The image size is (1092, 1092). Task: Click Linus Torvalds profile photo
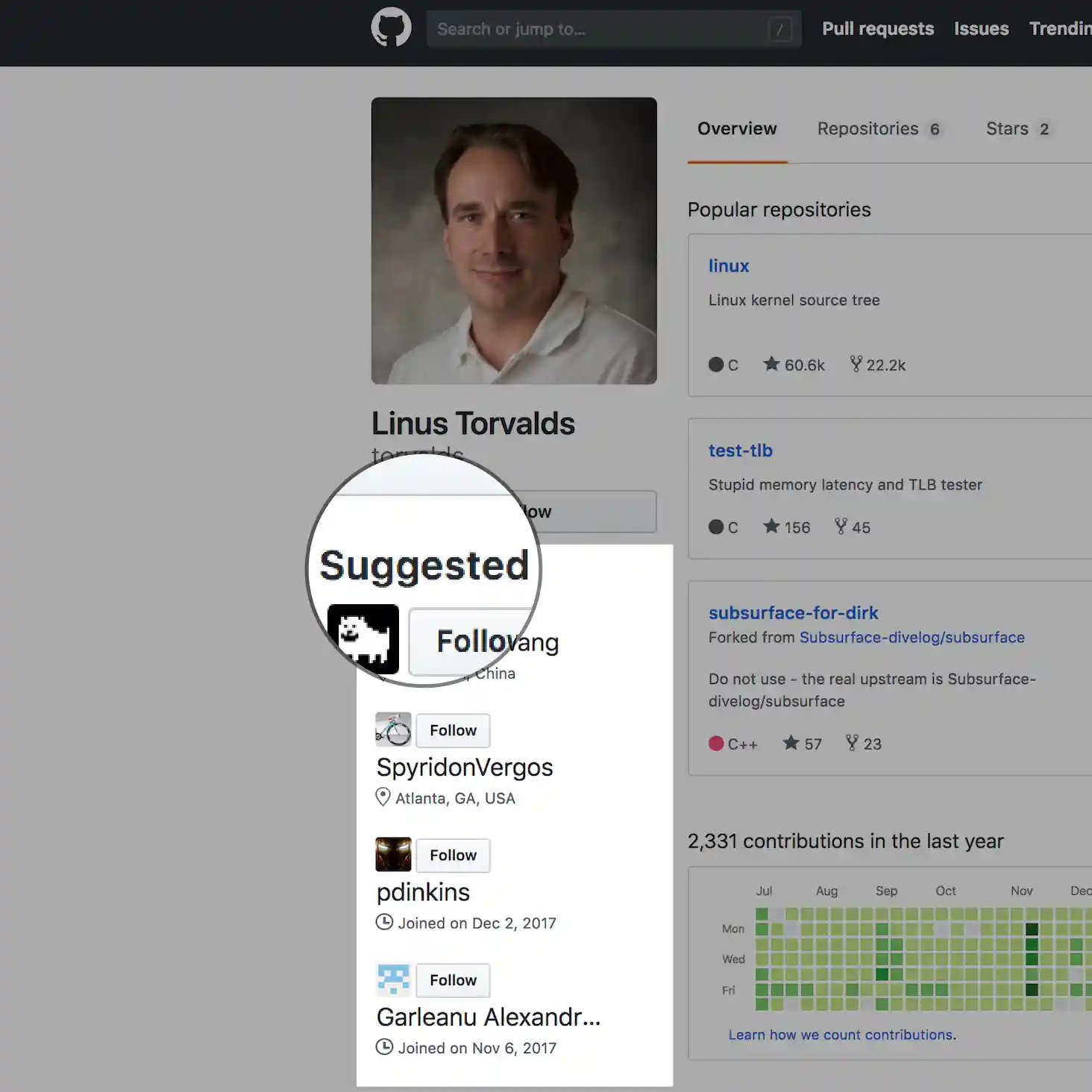514,241
